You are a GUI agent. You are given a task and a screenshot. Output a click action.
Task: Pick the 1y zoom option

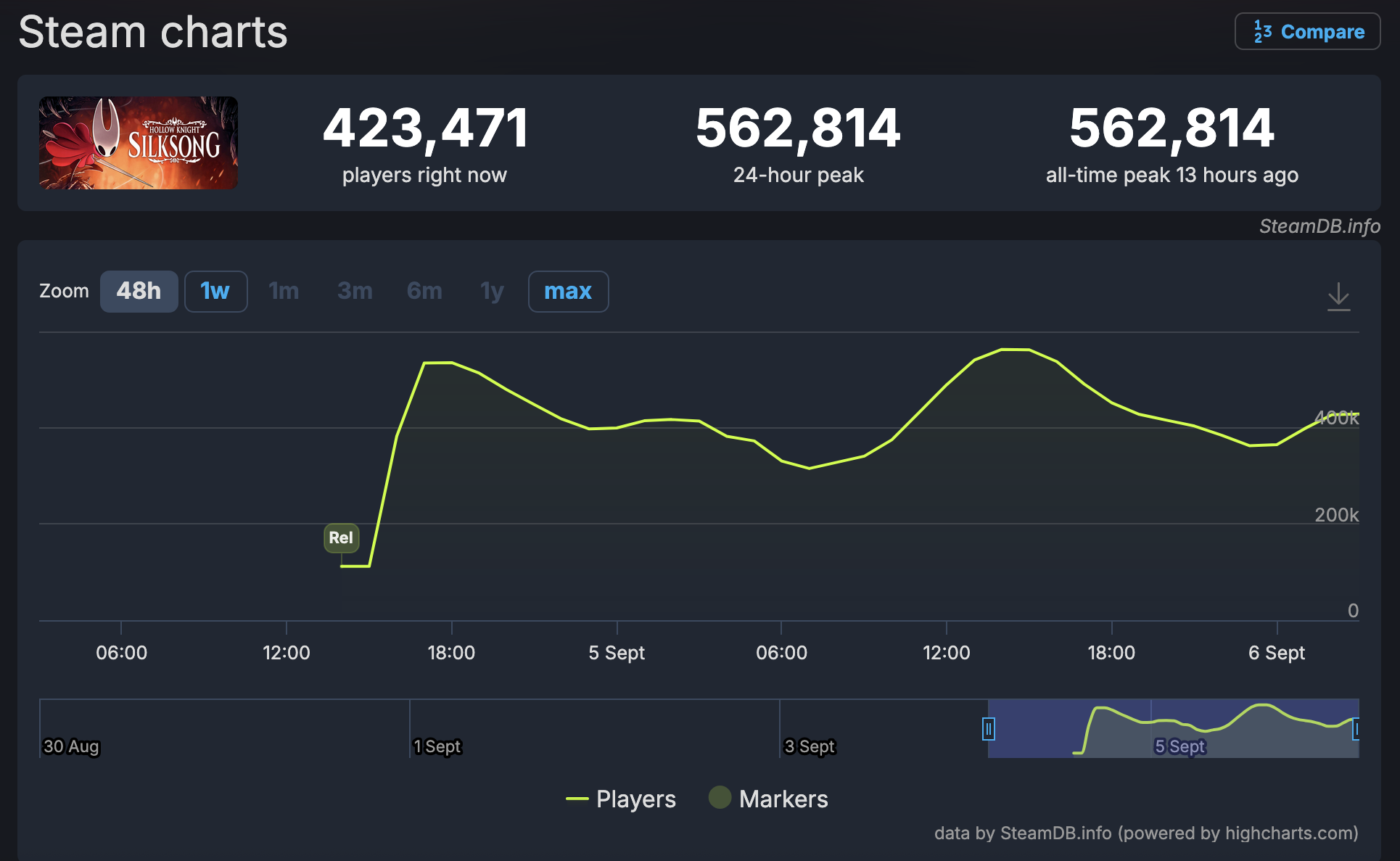492,291
